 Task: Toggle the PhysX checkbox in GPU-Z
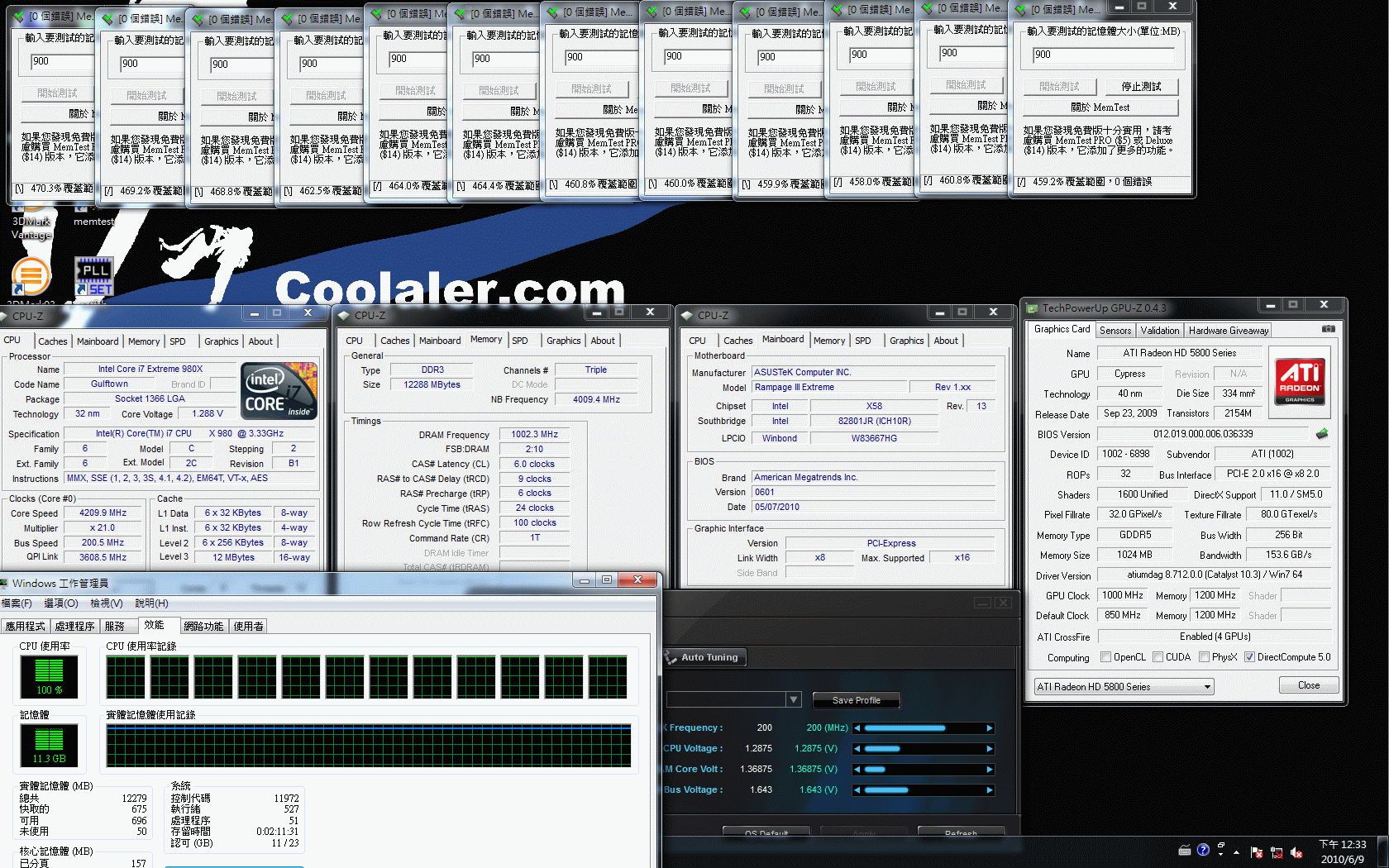1204,657
